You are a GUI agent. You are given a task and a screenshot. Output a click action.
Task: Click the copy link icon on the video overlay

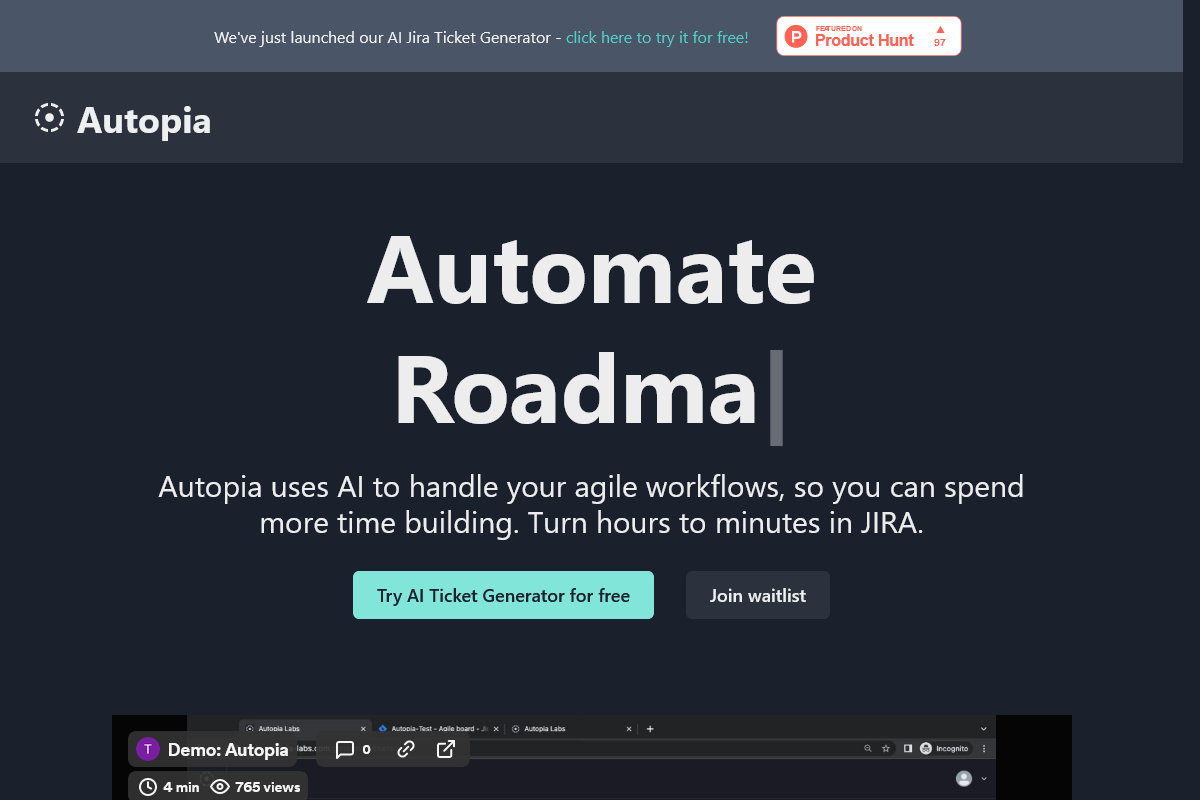[404, 749]
